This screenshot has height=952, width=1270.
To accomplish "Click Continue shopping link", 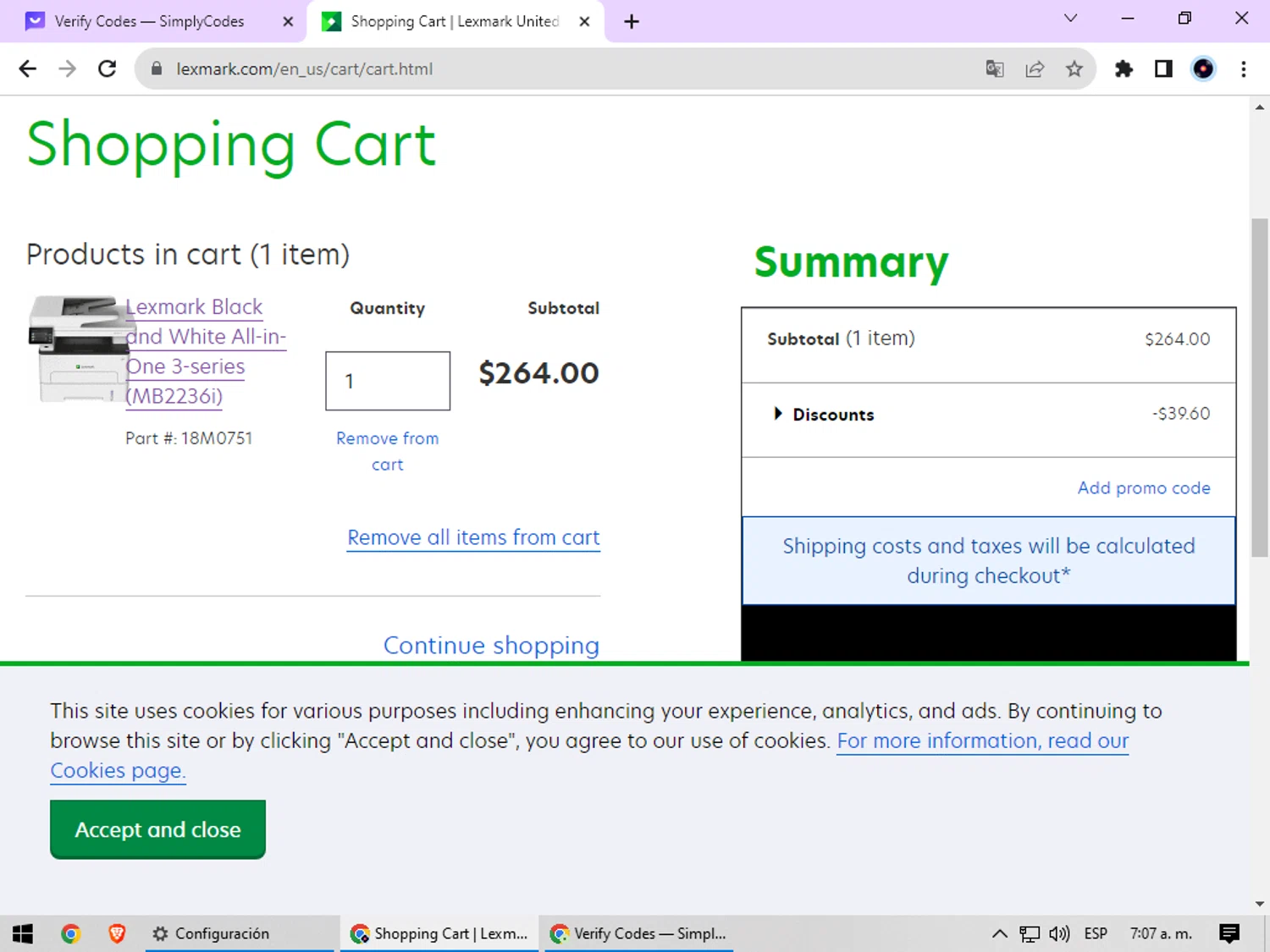I will pos(491,645).
